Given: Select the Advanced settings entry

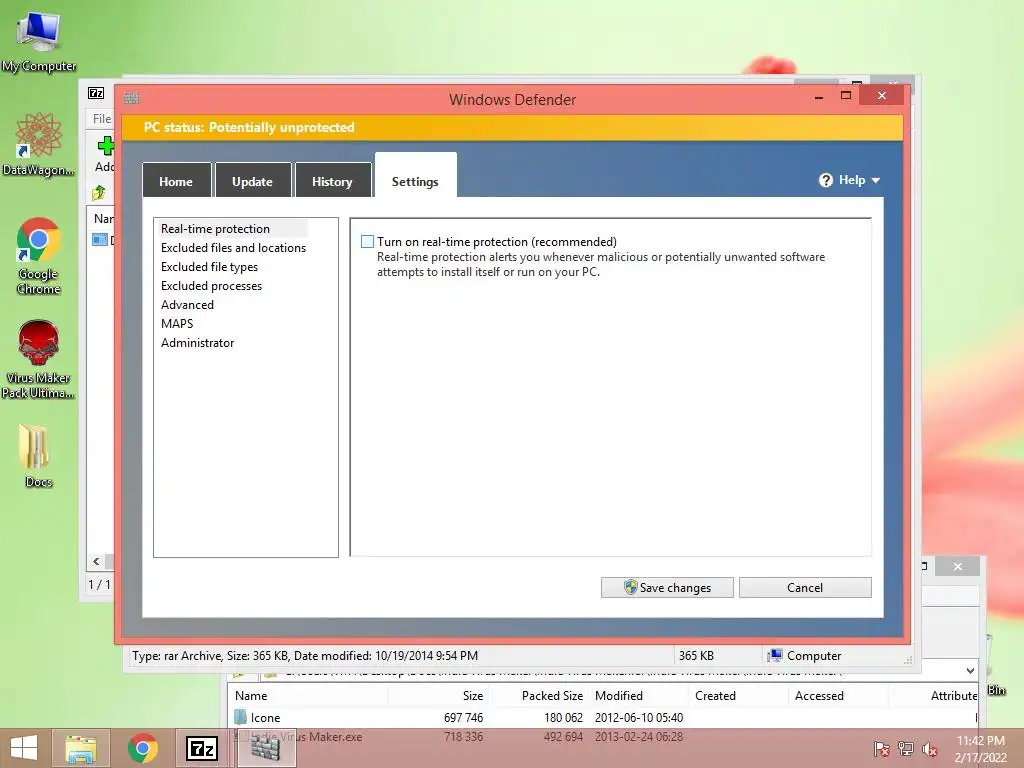Looking at the screenshot, I should click(x=187, y=304).
